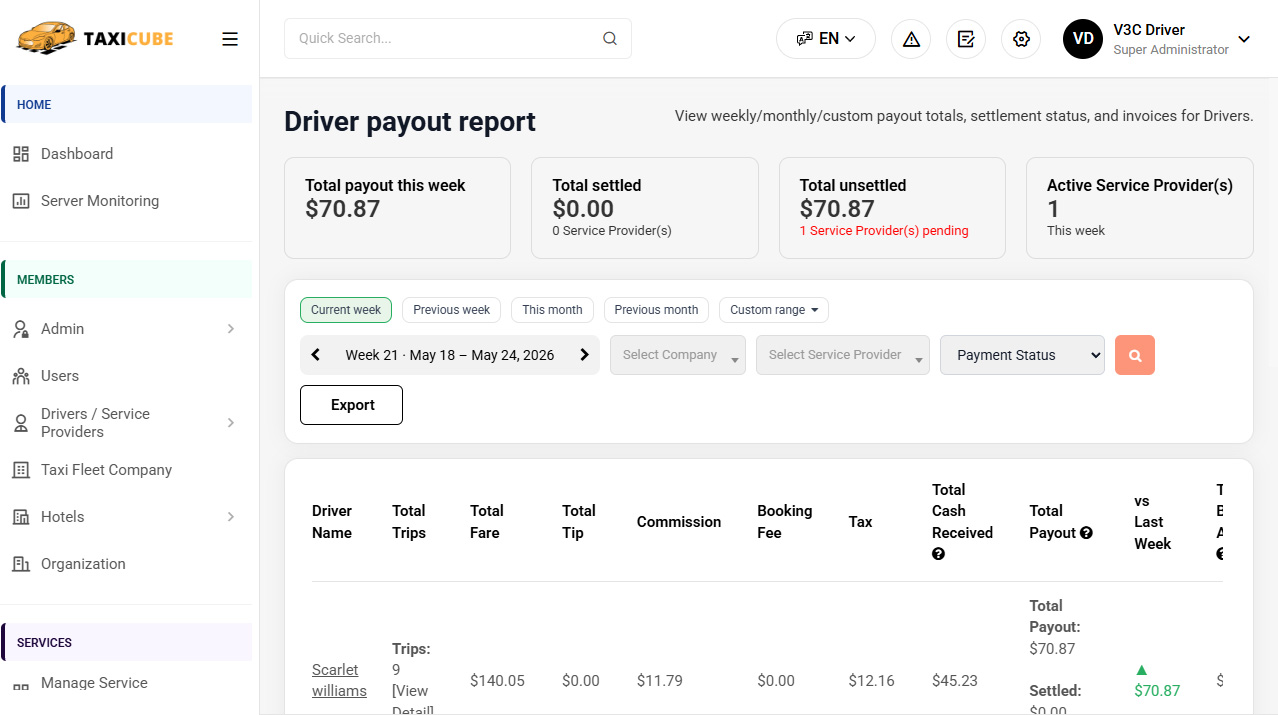This screenshot has height=715, width=1278.
Task: Click the $140.05 total fare cell
Action: (498, 681)
